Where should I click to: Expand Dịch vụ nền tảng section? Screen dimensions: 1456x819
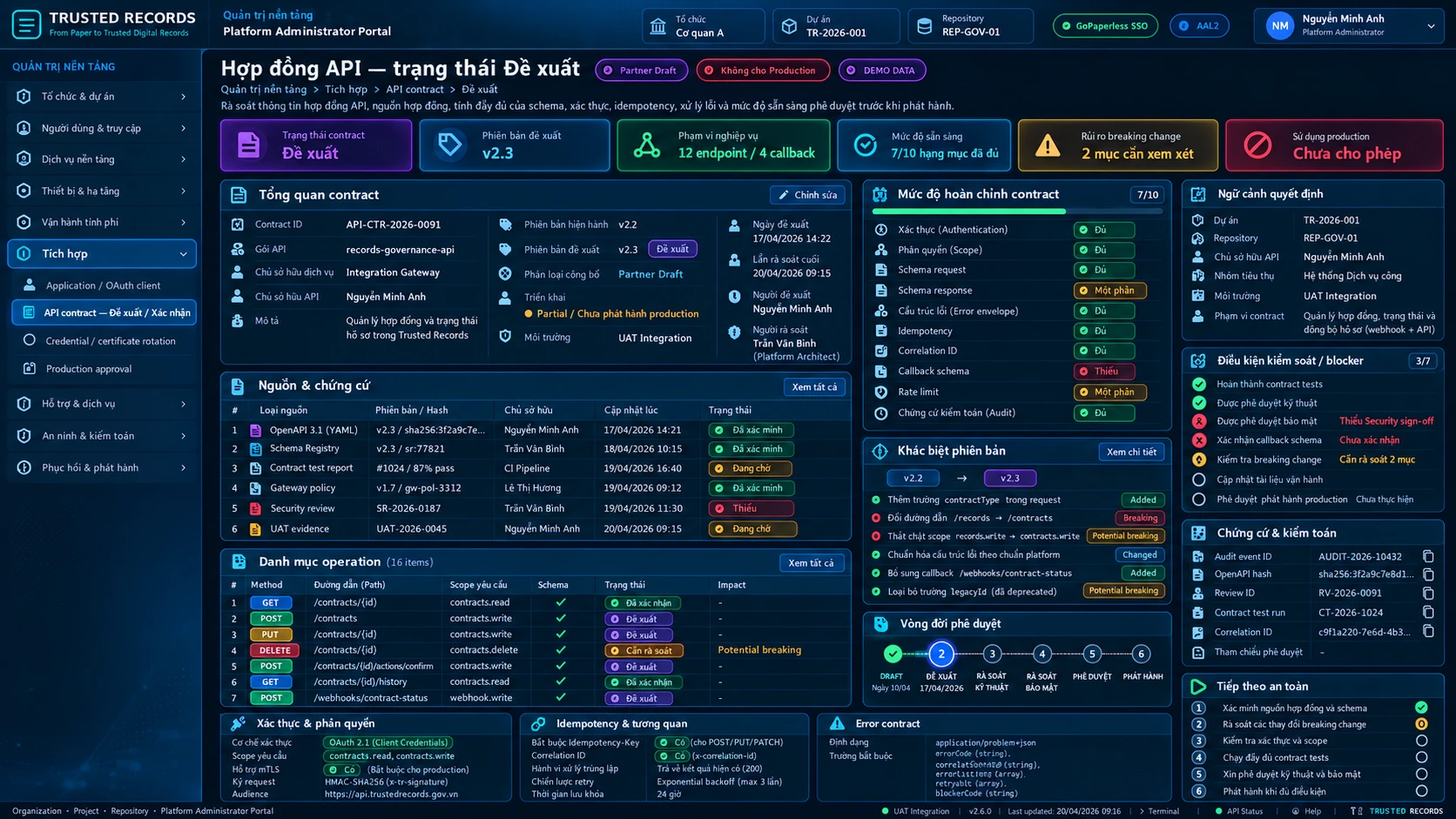pyautogui.click(x=102, y=159)
